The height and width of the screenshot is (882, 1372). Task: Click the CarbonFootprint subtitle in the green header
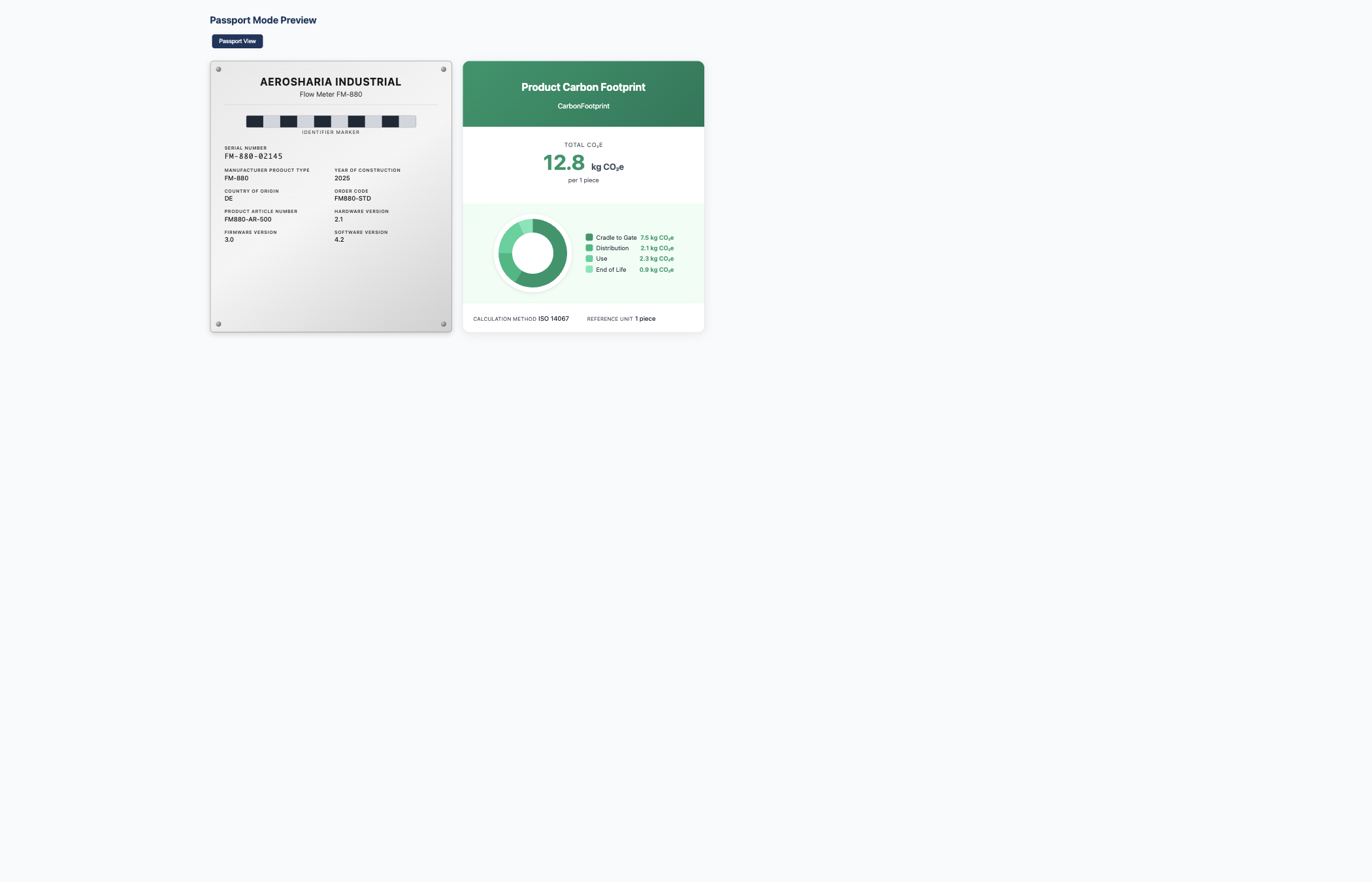[x=583, y=106]
